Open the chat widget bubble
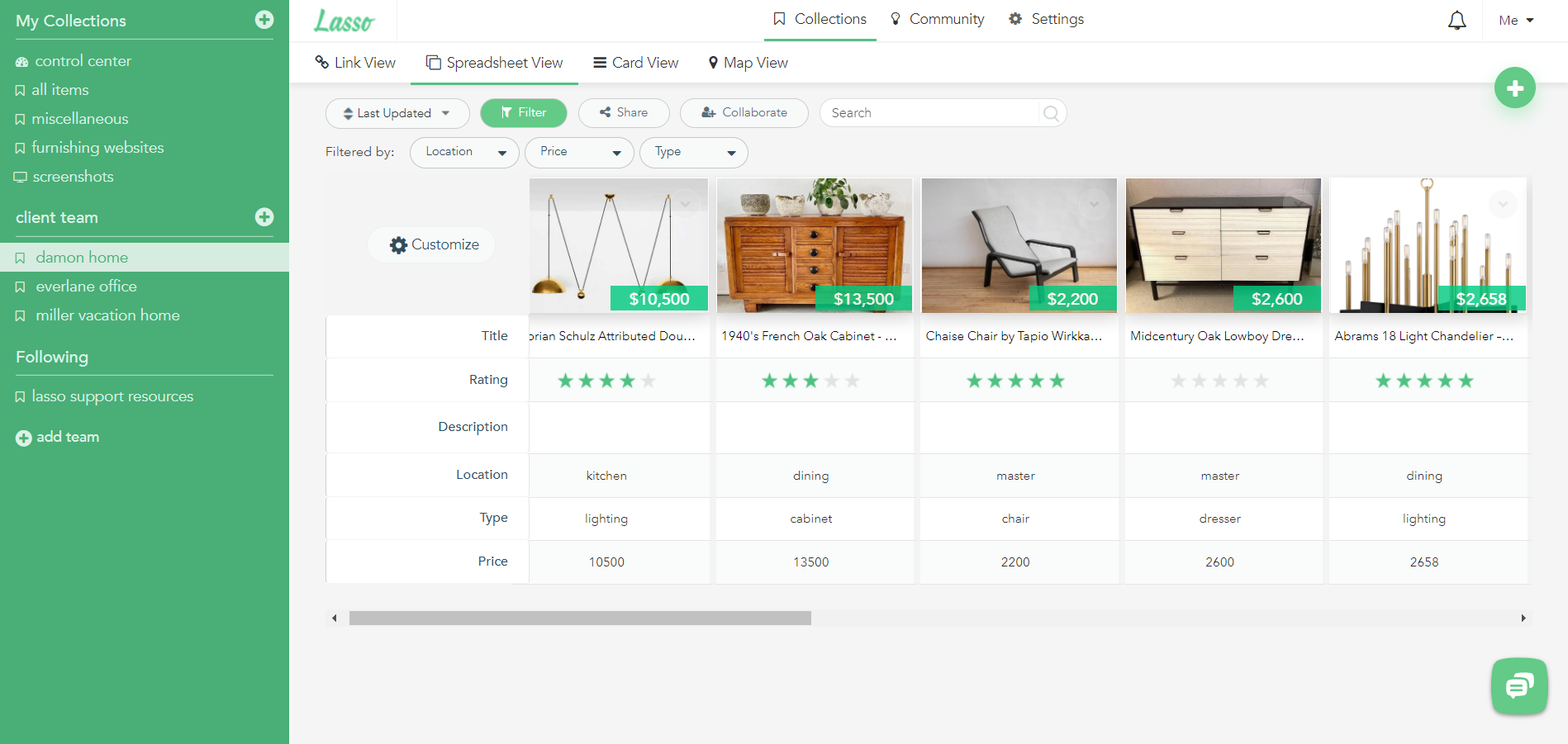Viewport: 1568px width, 744px height. click(x=1519, y=686)
